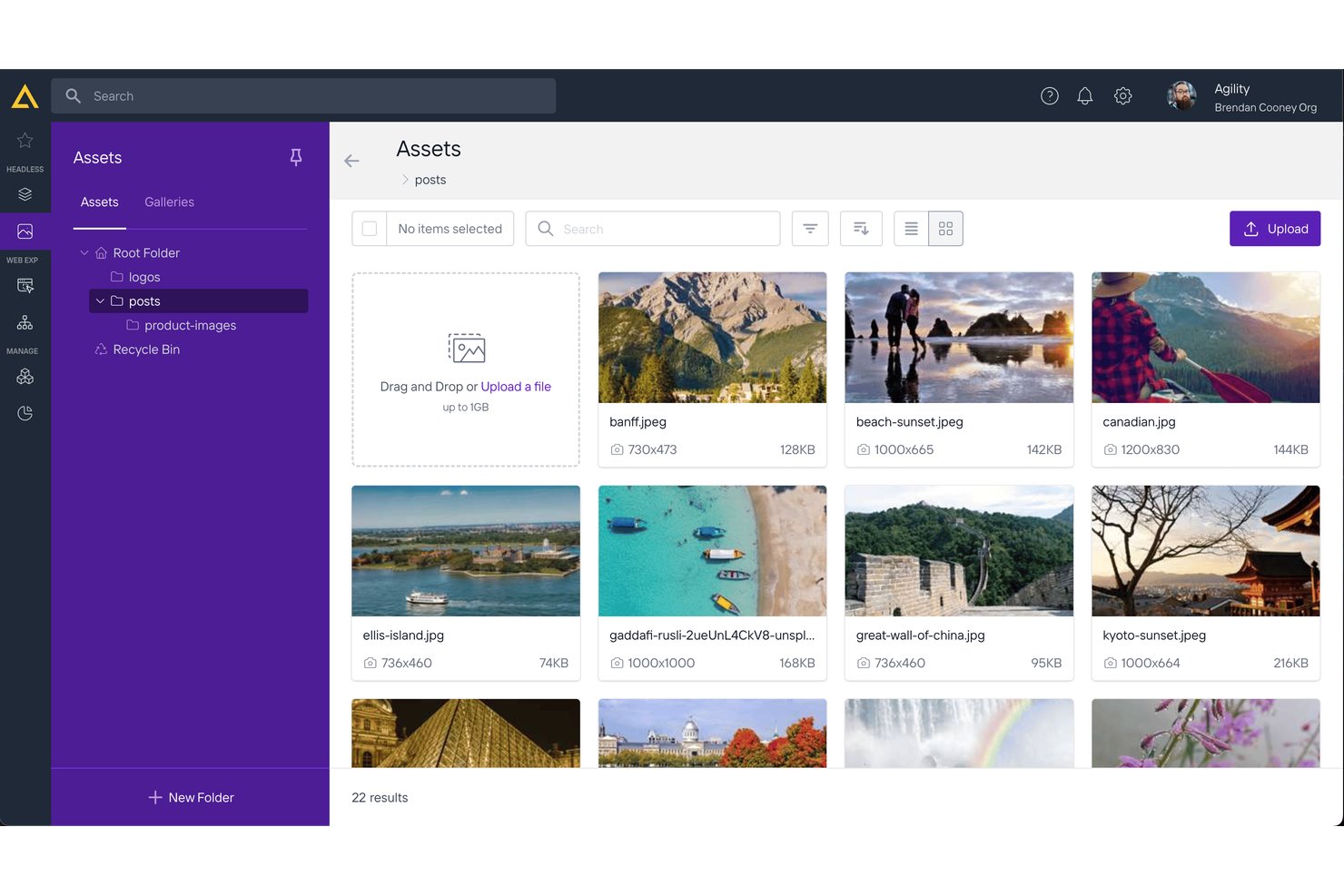Open the sort order icon
1344x896 pixels.
[861, 229]
